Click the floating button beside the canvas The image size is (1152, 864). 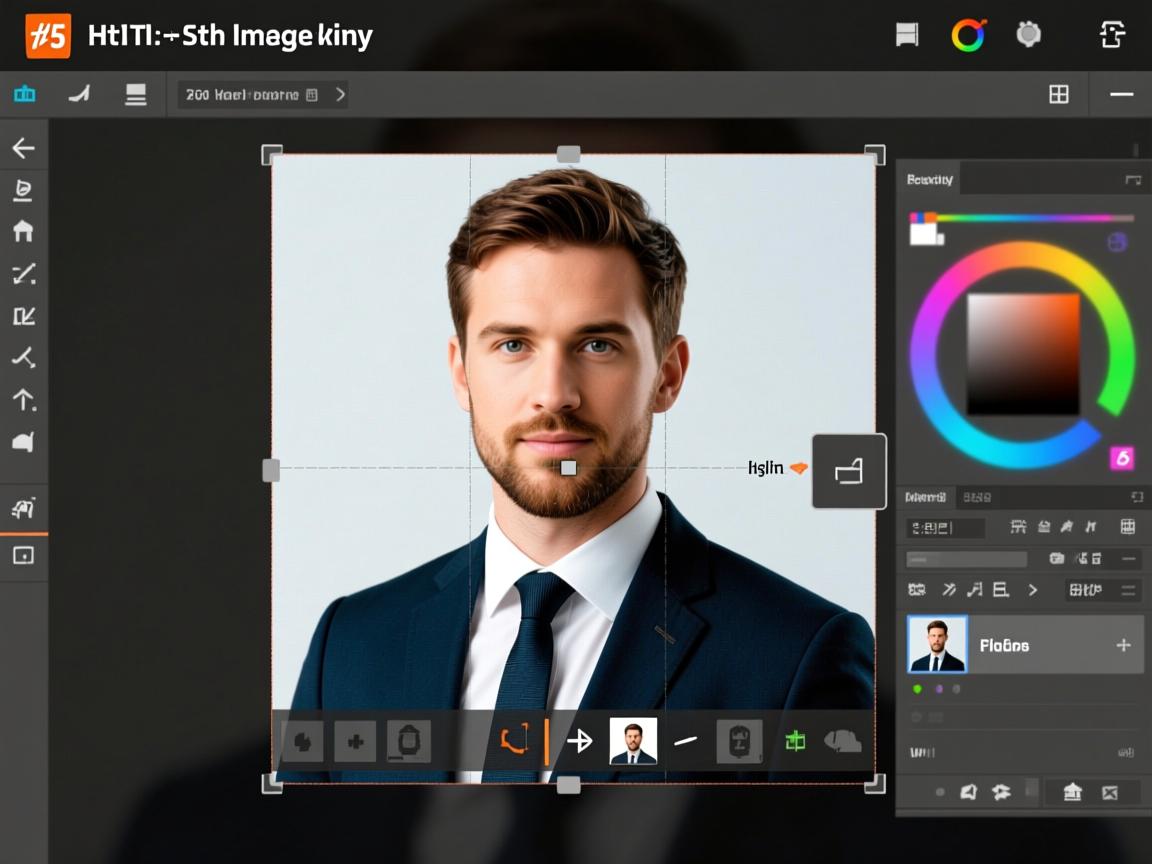(848, 471)
